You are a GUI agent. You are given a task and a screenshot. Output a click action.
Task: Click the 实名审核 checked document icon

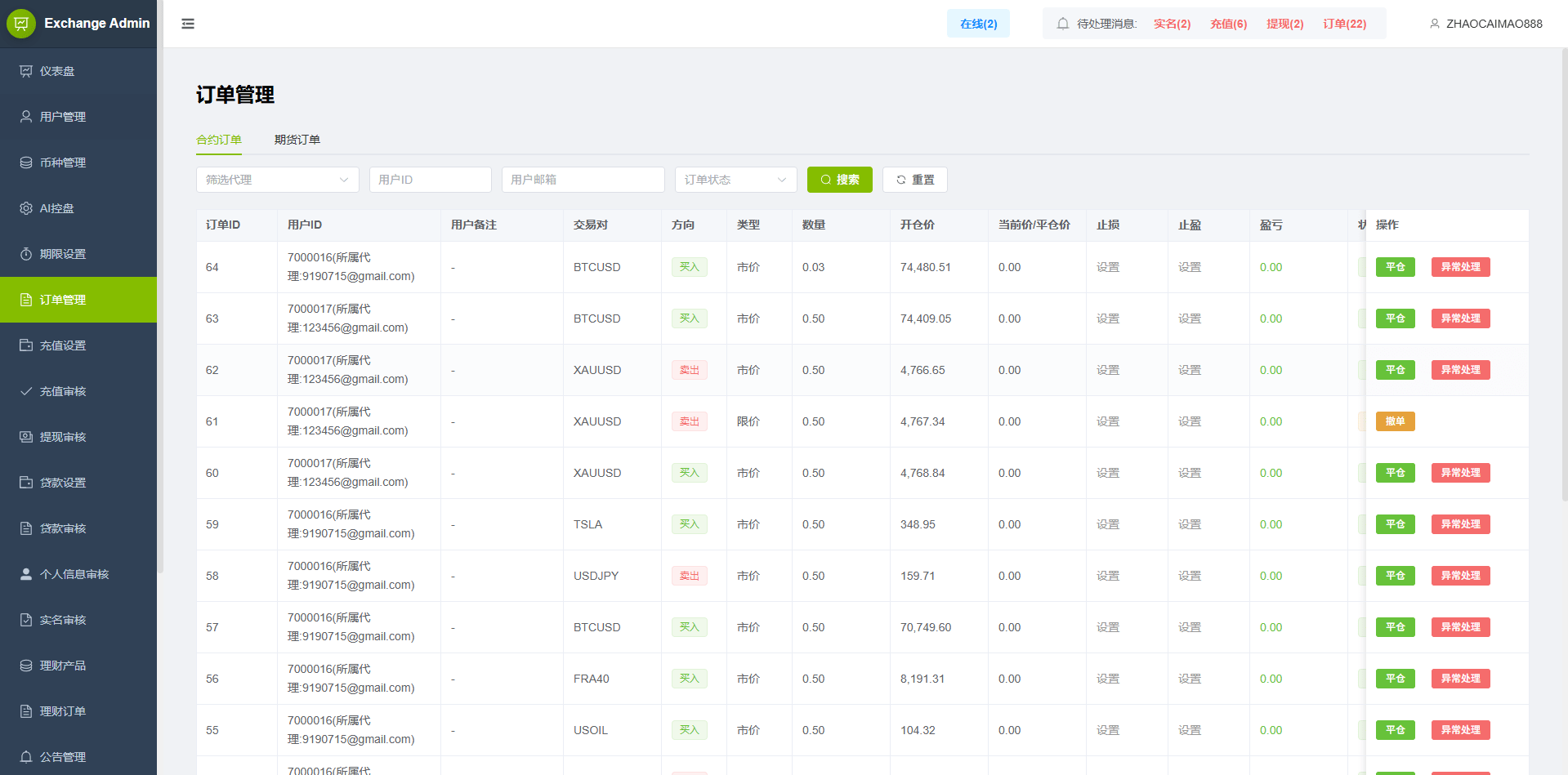click(x=26, y=620)
